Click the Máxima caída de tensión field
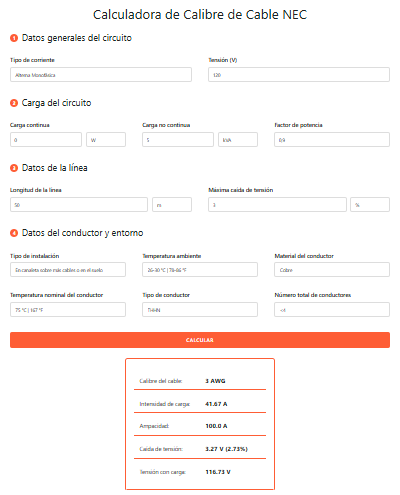The image size is (400, 495). pyautogui.click(x=277, y=205)
